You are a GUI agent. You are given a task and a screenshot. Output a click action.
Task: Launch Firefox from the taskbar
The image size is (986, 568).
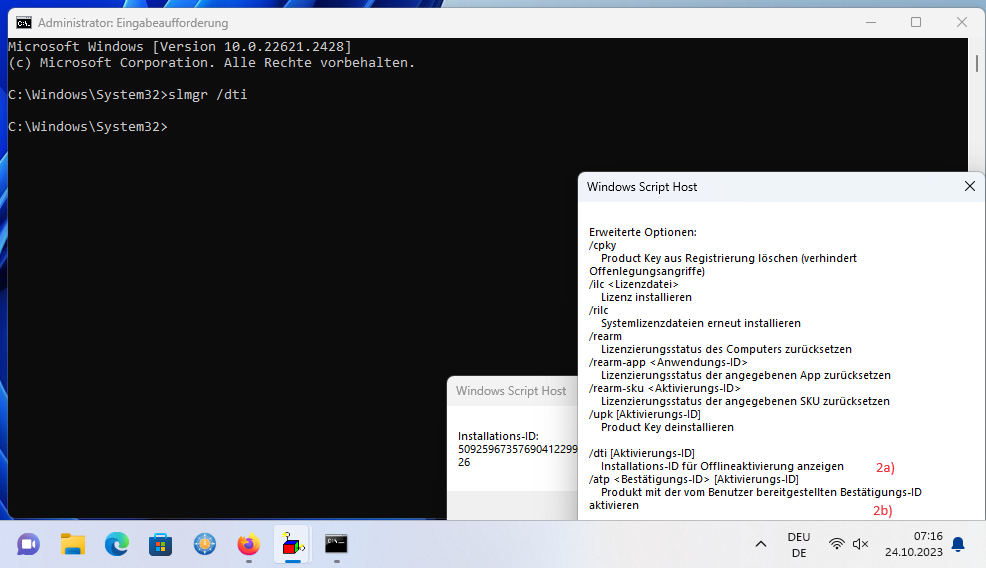click(248, 544)
